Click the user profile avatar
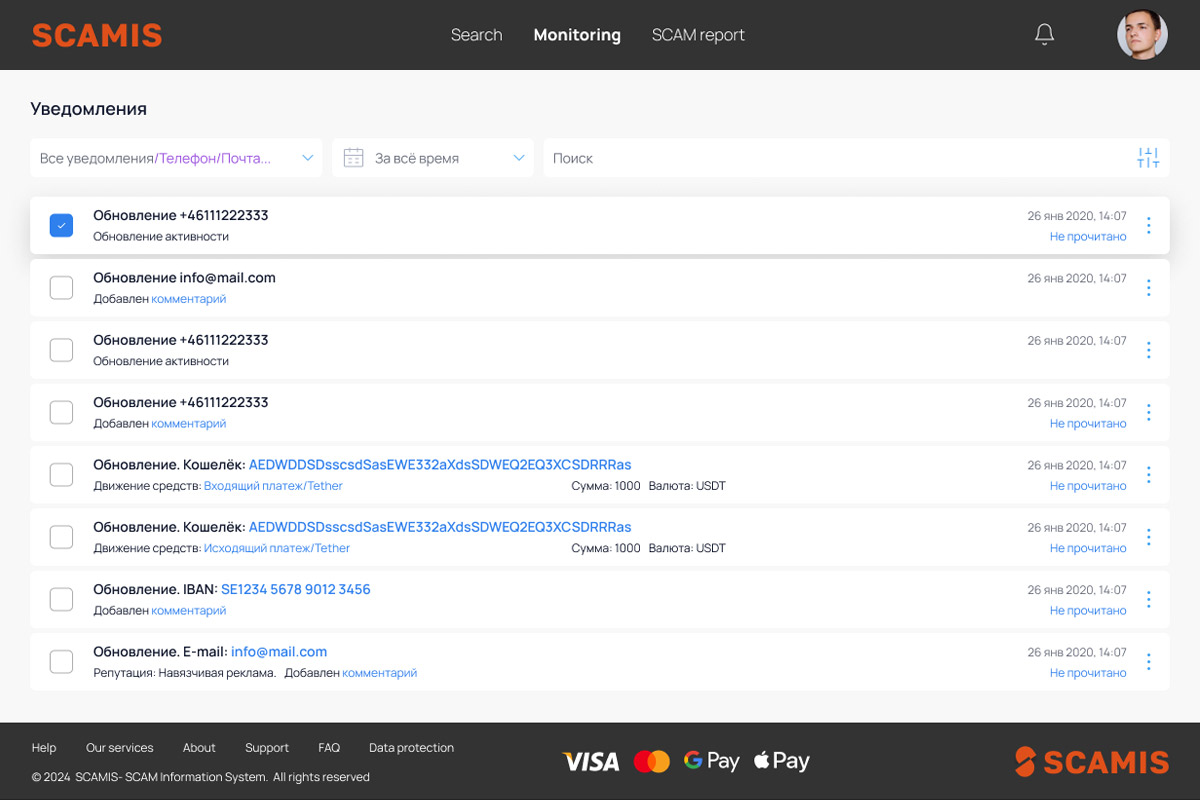This screenshot has width=1200, height=800. coord(1142,35)
